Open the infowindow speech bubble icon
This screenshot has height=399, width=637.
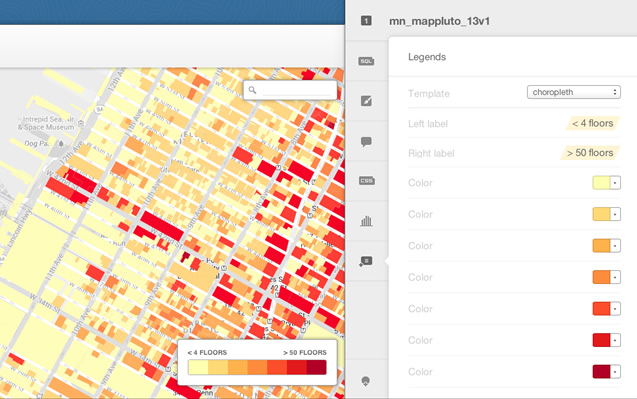(x=366, y=141)
